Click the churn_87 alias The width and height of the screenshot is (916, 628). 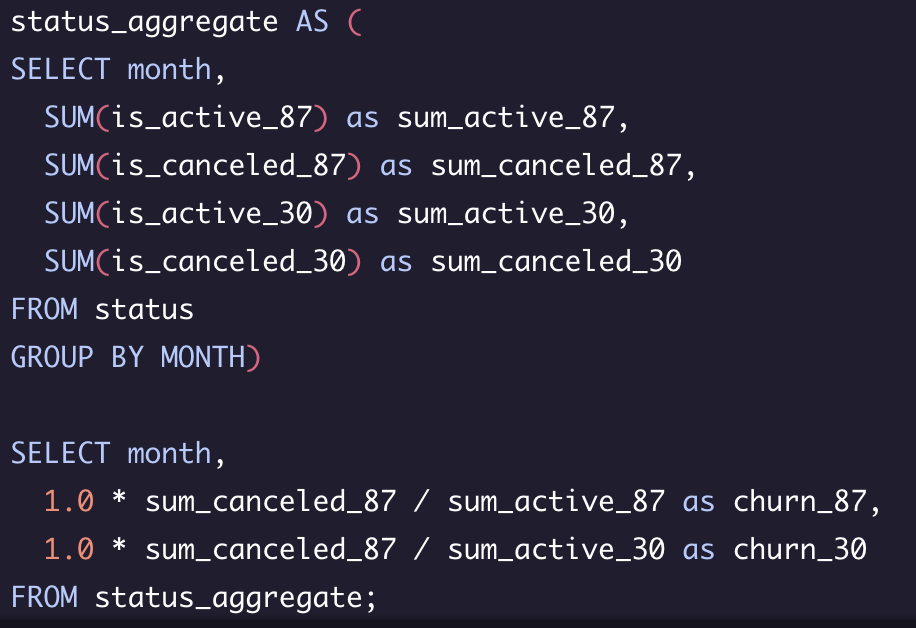click(x=800, y=501)
